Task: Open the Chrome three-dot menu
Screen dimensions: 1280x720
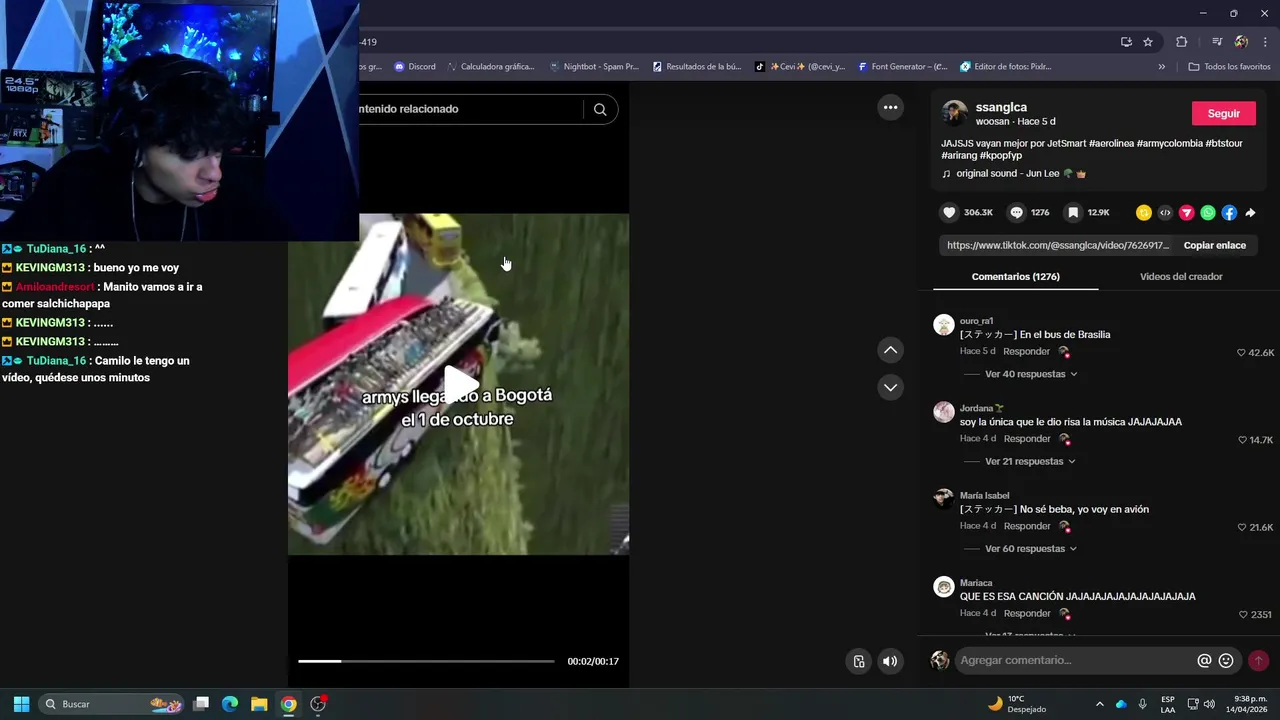Action: coord(1266,42)
